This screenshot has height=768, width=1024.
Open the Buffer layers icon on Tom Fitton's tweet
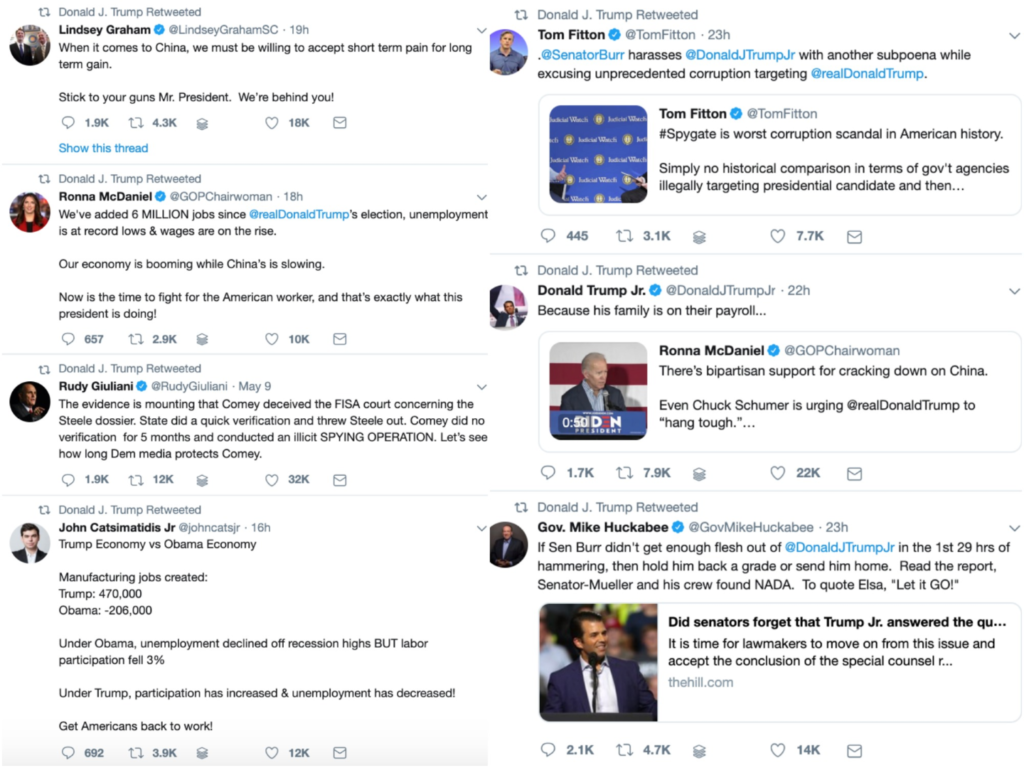[x=699, y=237]
